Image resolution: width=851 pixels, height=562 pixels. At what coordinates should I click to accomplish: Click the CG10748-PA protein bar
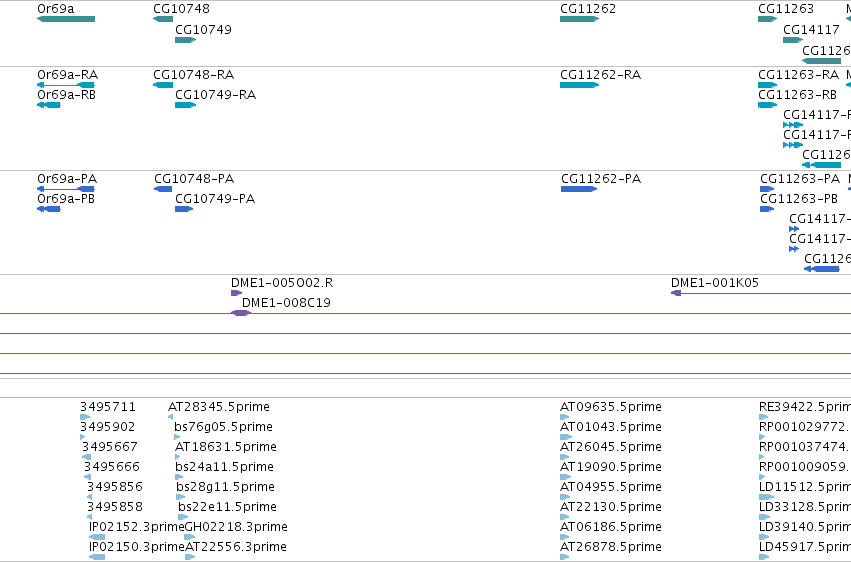click(x=163, y=189)
